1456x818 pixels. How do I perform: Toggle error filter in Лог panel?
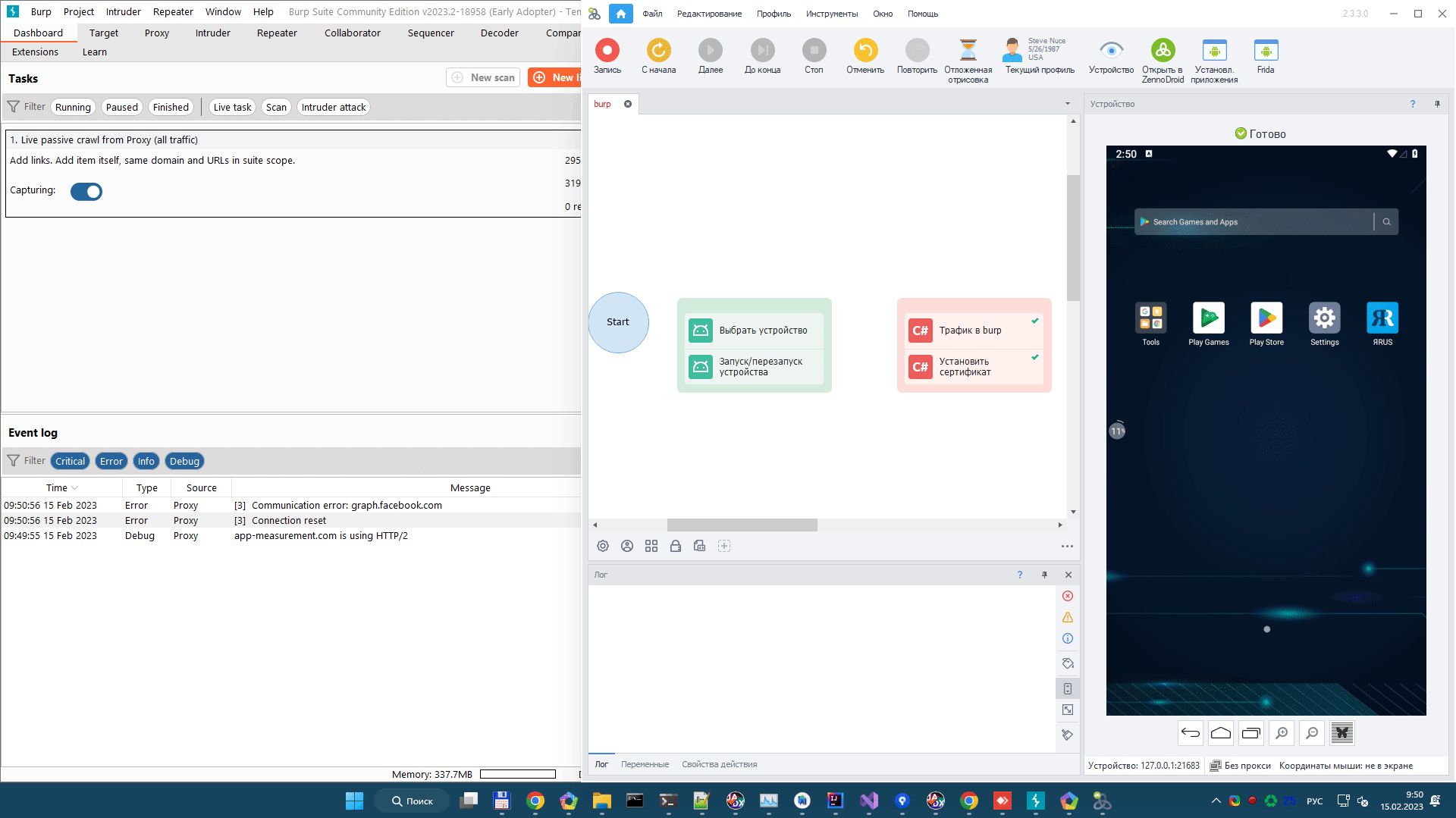1068,596
